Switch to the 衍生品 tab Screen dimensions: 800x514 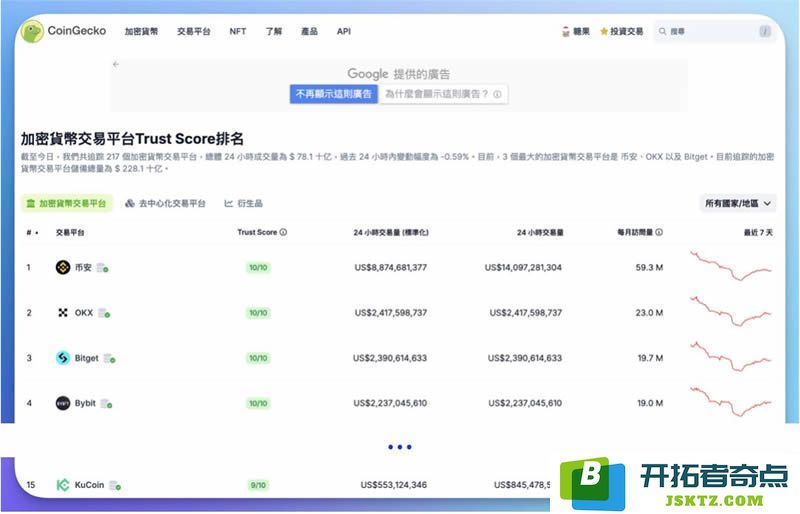243,203
